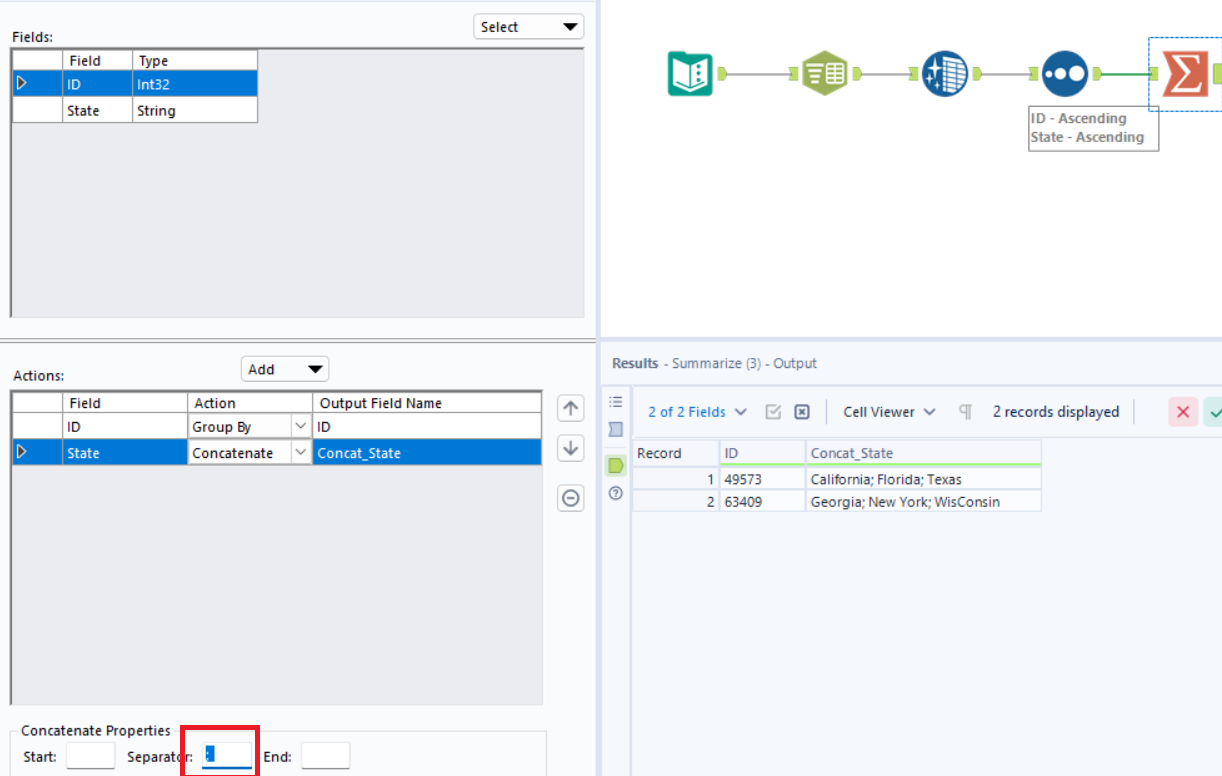The width and height of the screenshot is (1222, 776).
Task: Open the Add dropdown in the Actions section
Action: [x=285, y=368]
